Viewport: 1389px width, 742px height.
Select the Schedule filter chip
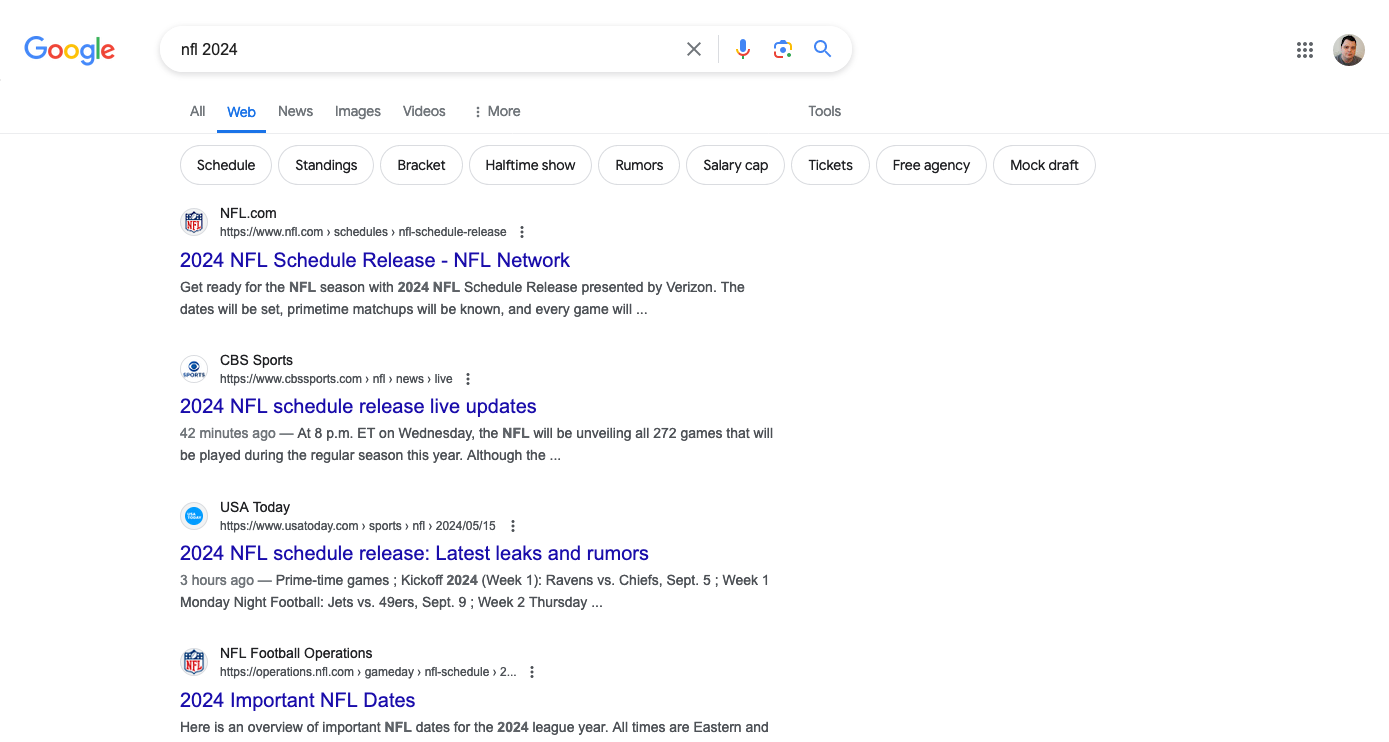point(226,165)
